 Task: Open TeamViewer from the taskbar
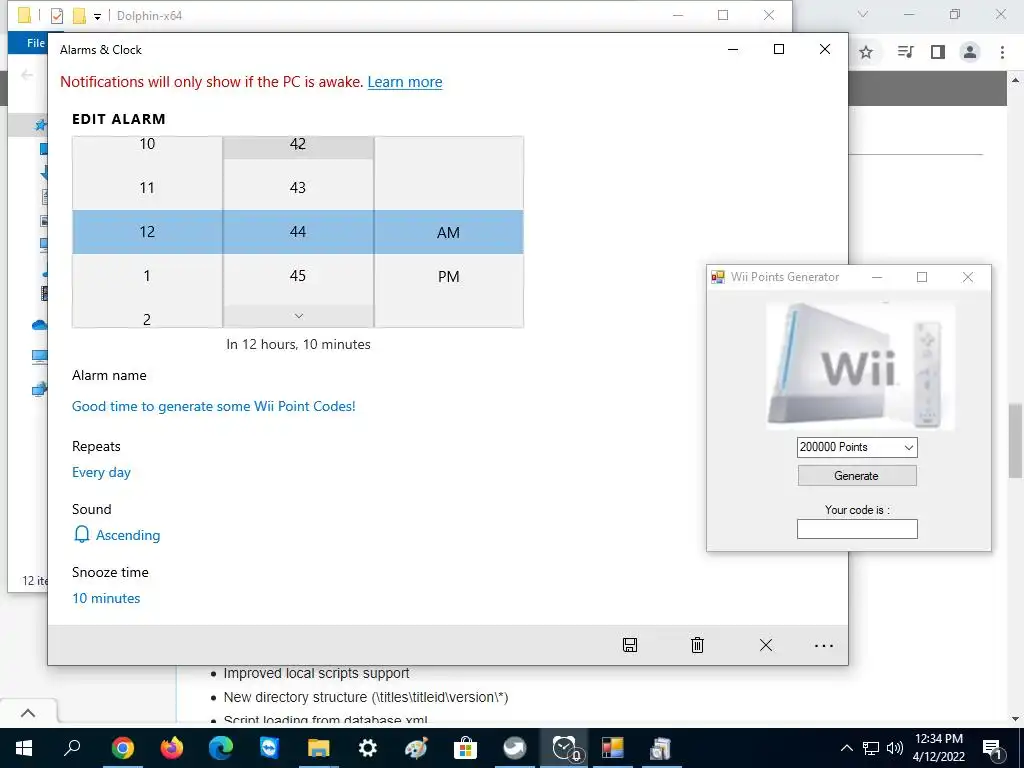click(270, 748)
